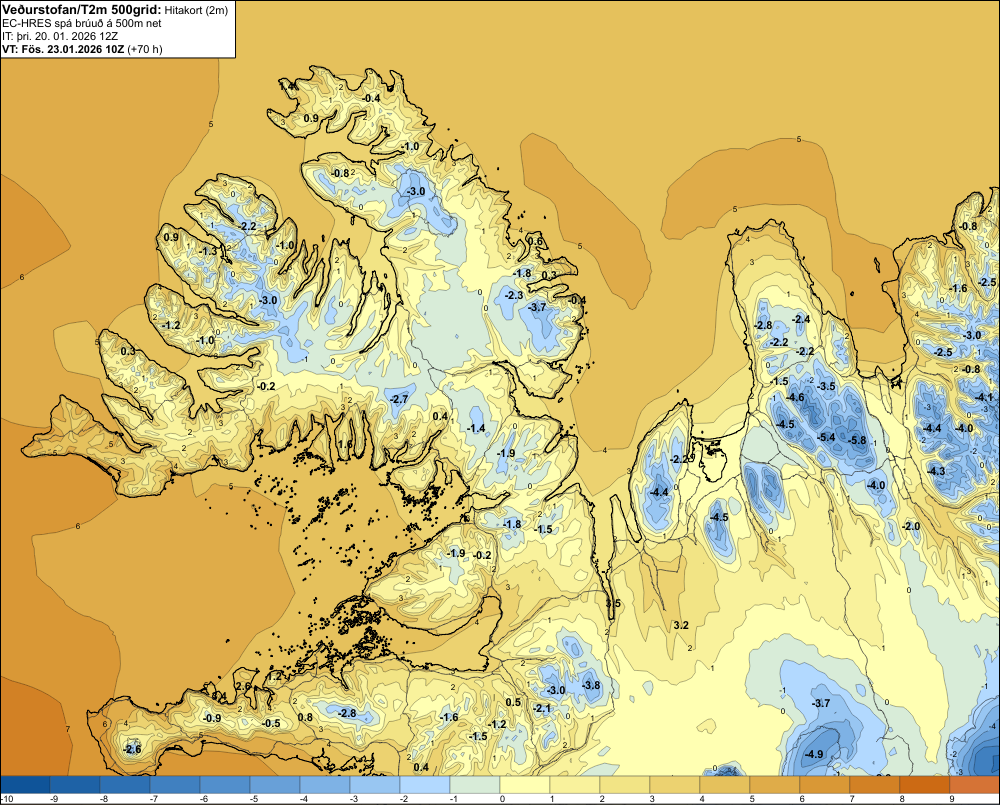Select legend color band between 8 and 9
The image size is (1000, 805).
pos(924,784)
